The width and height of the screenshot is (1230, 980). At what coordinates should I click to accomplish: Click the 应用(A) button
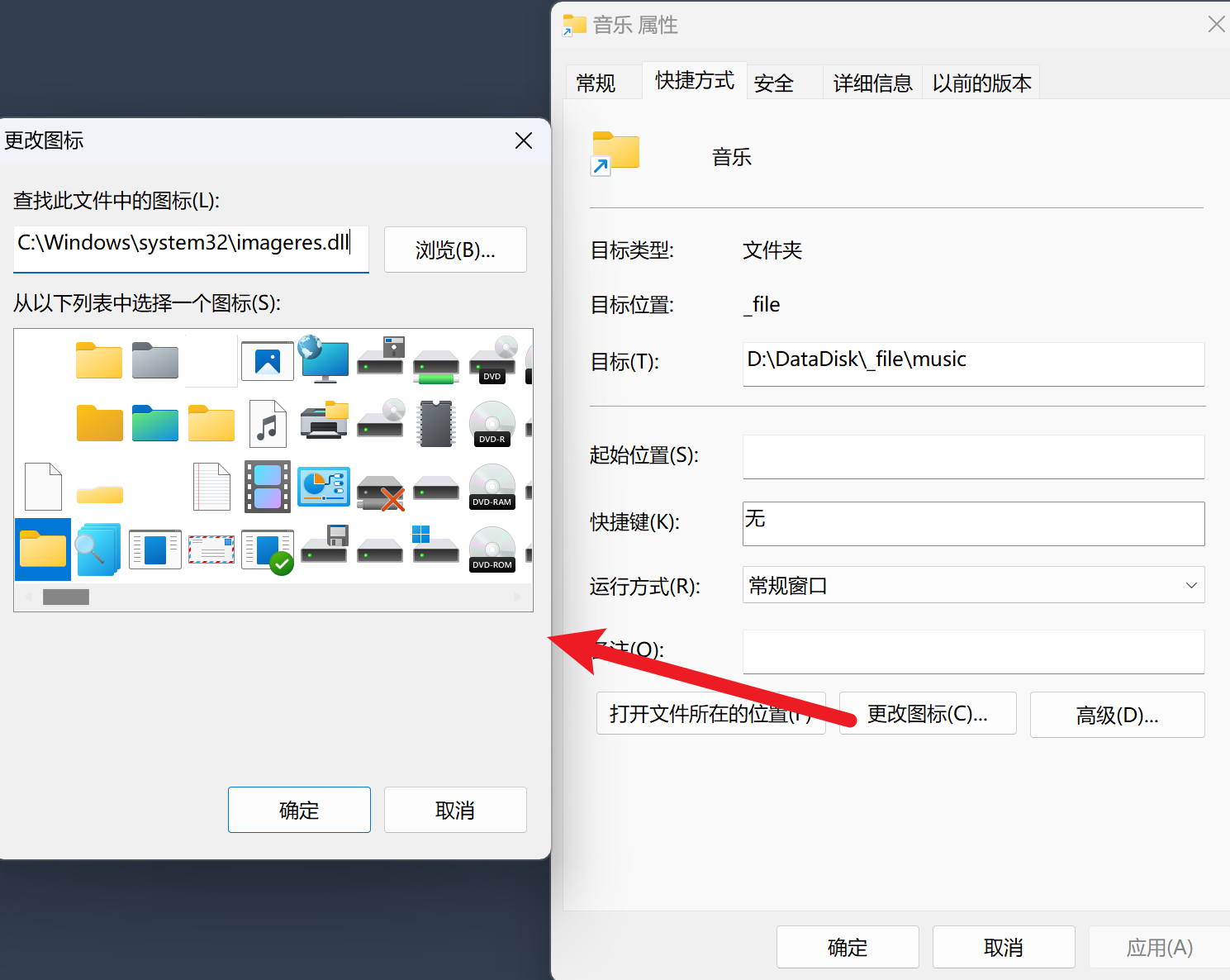(x=1159, y=947)
